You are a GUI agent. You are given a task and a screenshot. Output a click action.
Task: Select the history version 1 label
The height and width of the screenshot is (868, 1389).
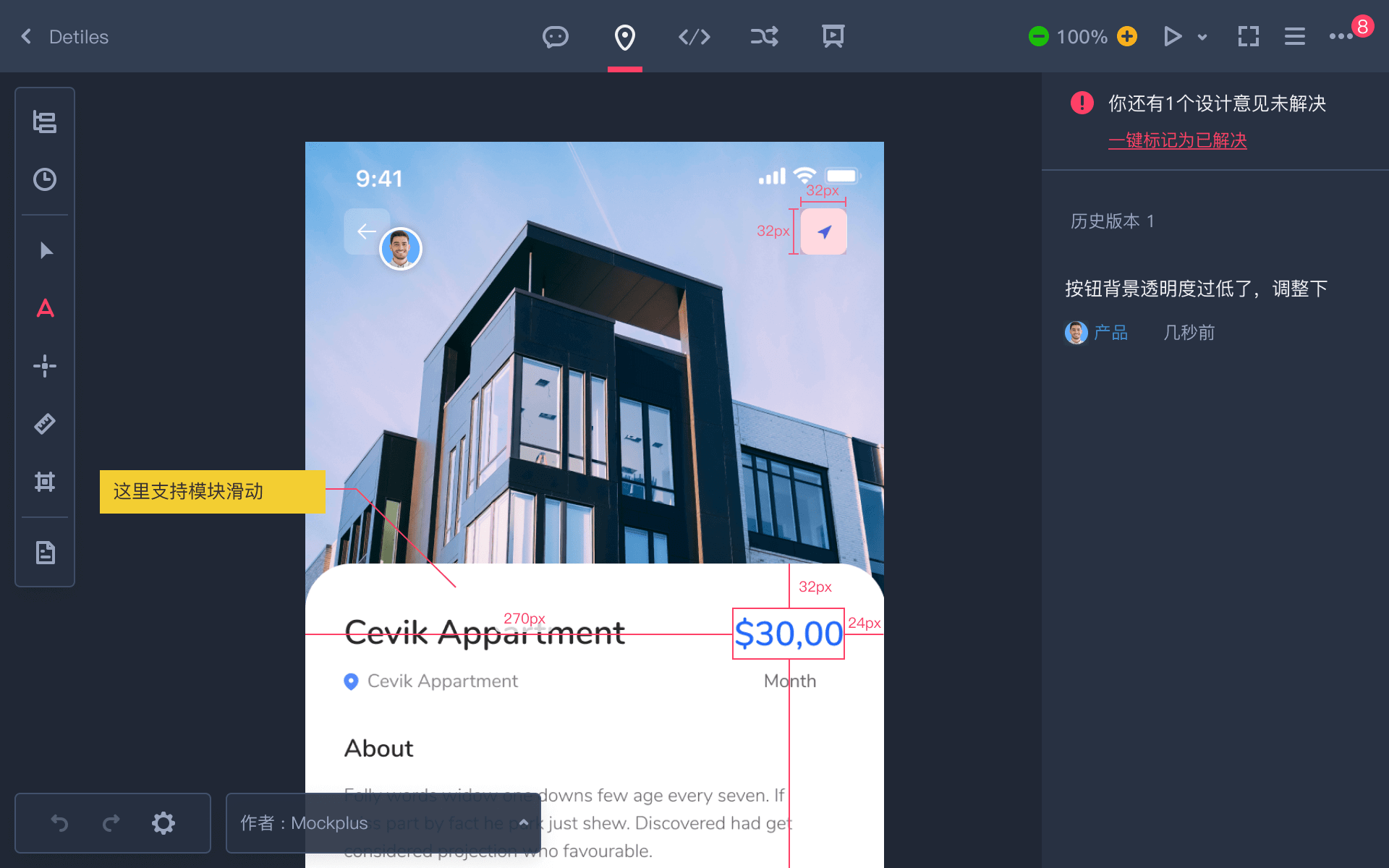(1112, 221)
